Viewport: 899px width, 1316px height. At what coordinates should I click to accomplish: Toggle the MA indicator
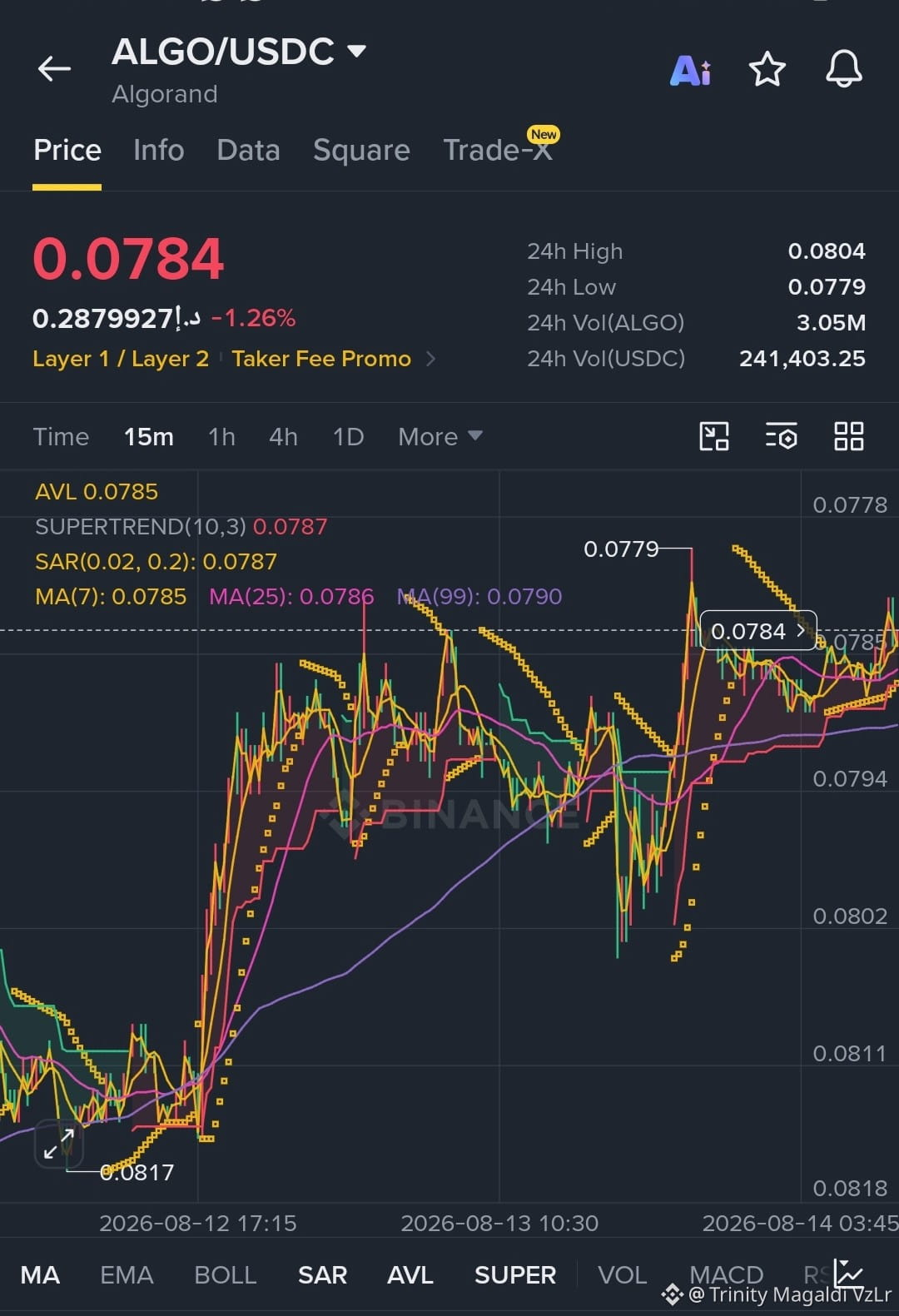pos(40,1274)
